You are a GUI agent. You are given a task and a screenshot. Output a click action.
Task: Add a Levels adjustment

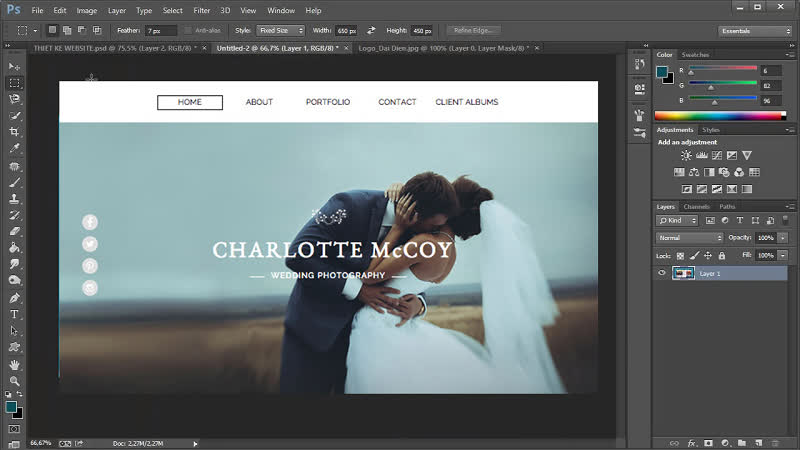702,155
